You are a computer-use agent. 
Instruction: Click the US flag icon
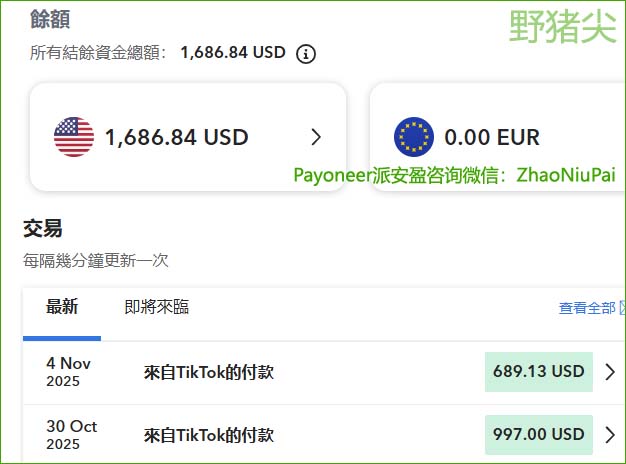coord(74,137)
